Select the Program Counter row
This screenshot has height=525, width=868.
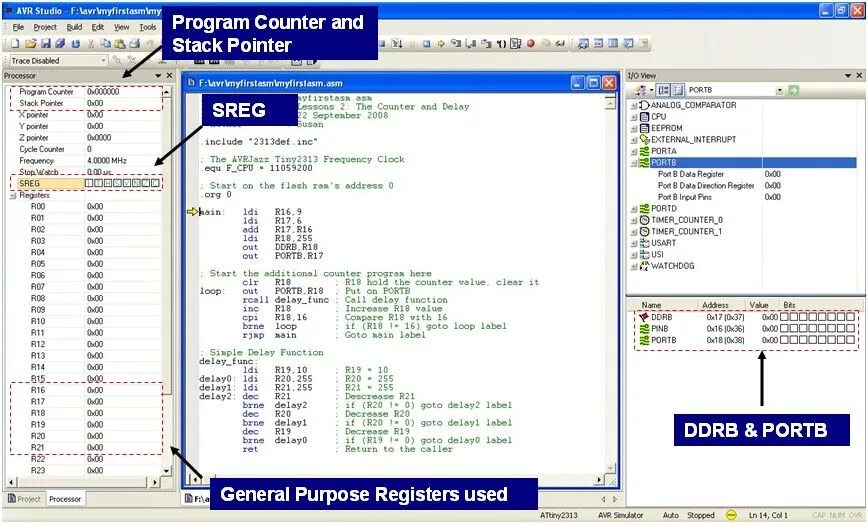tap(86, 92)
